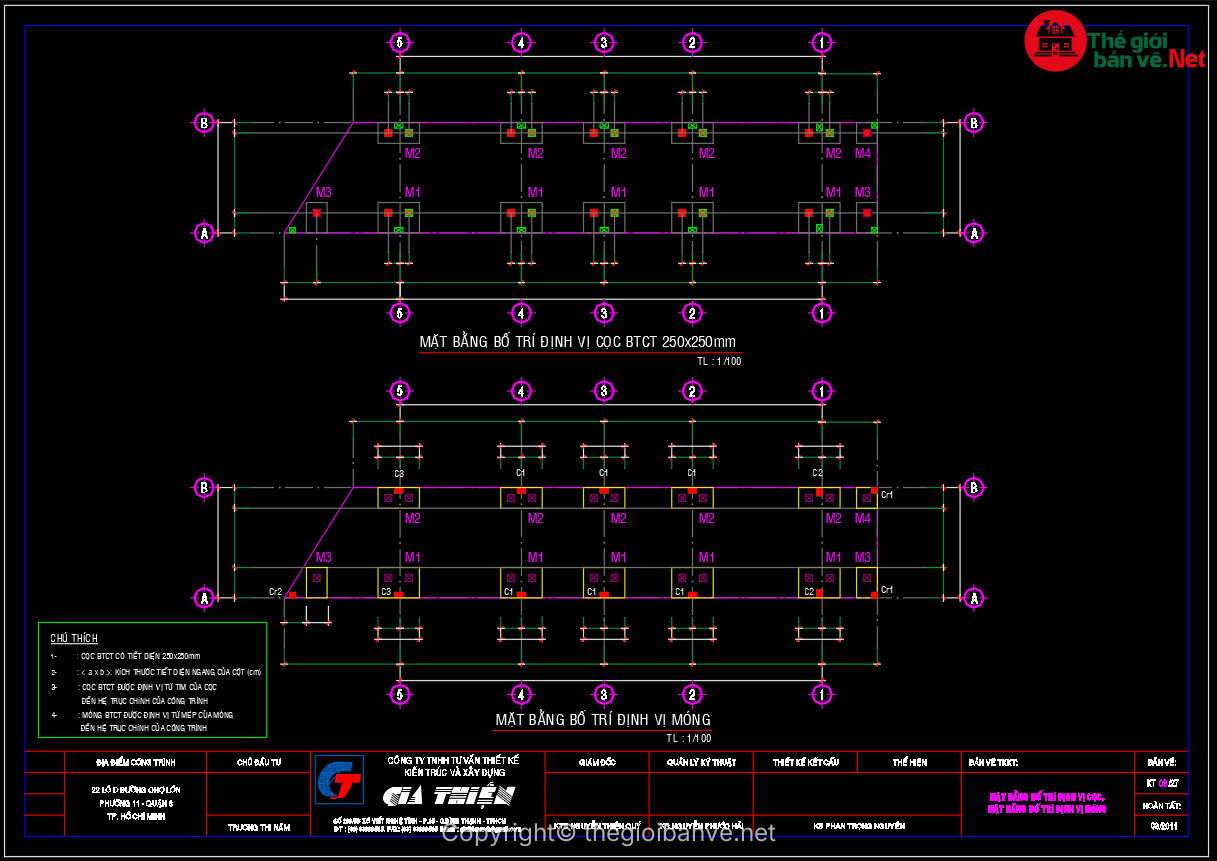Click the magenta drawing name in title block
This screenshot has width=1217, height=861.
tap(1046, 803)
